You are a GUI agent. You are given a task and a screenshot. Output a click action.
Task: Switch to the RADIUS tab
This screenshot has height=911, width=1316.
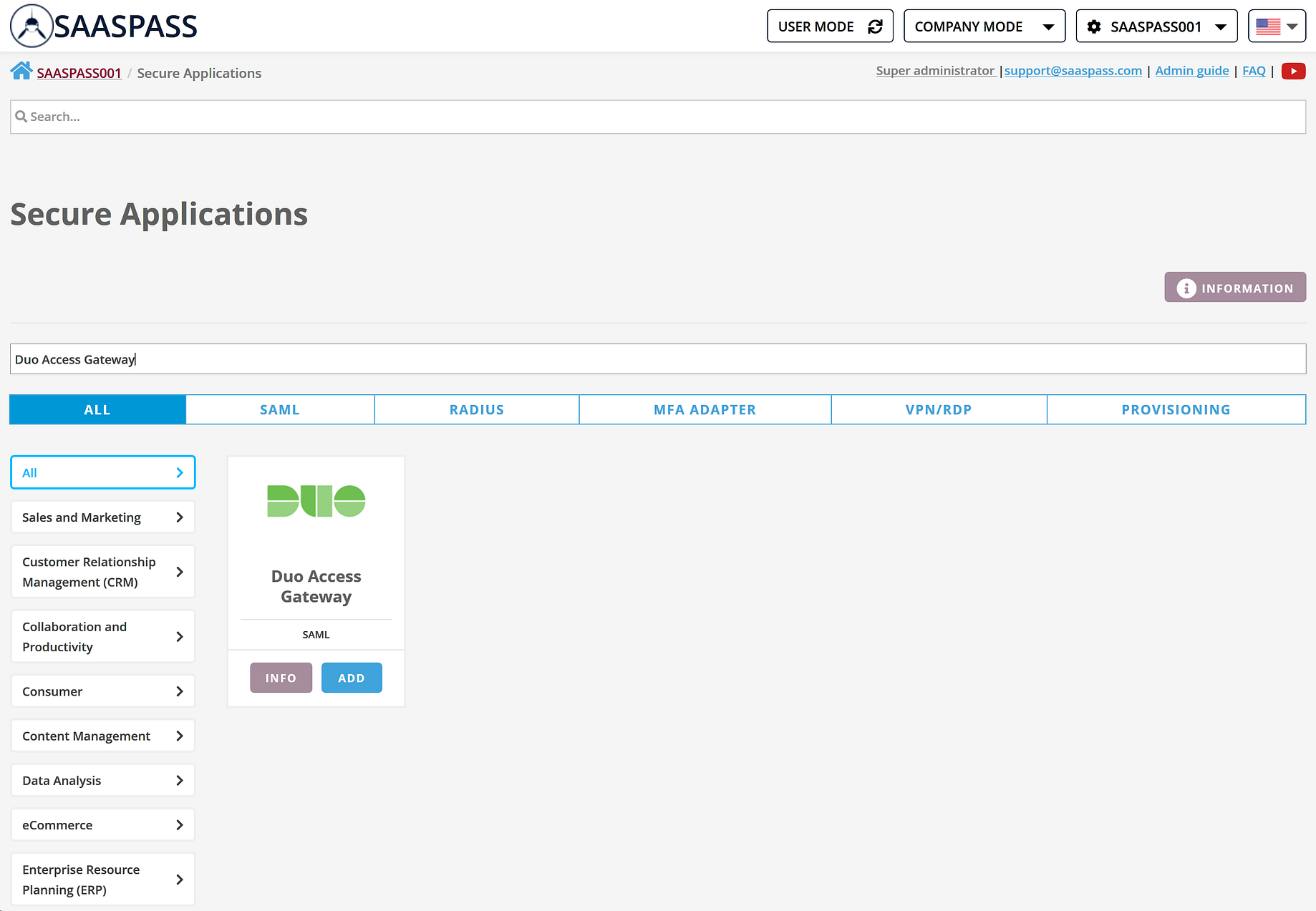tap(477, 409)
